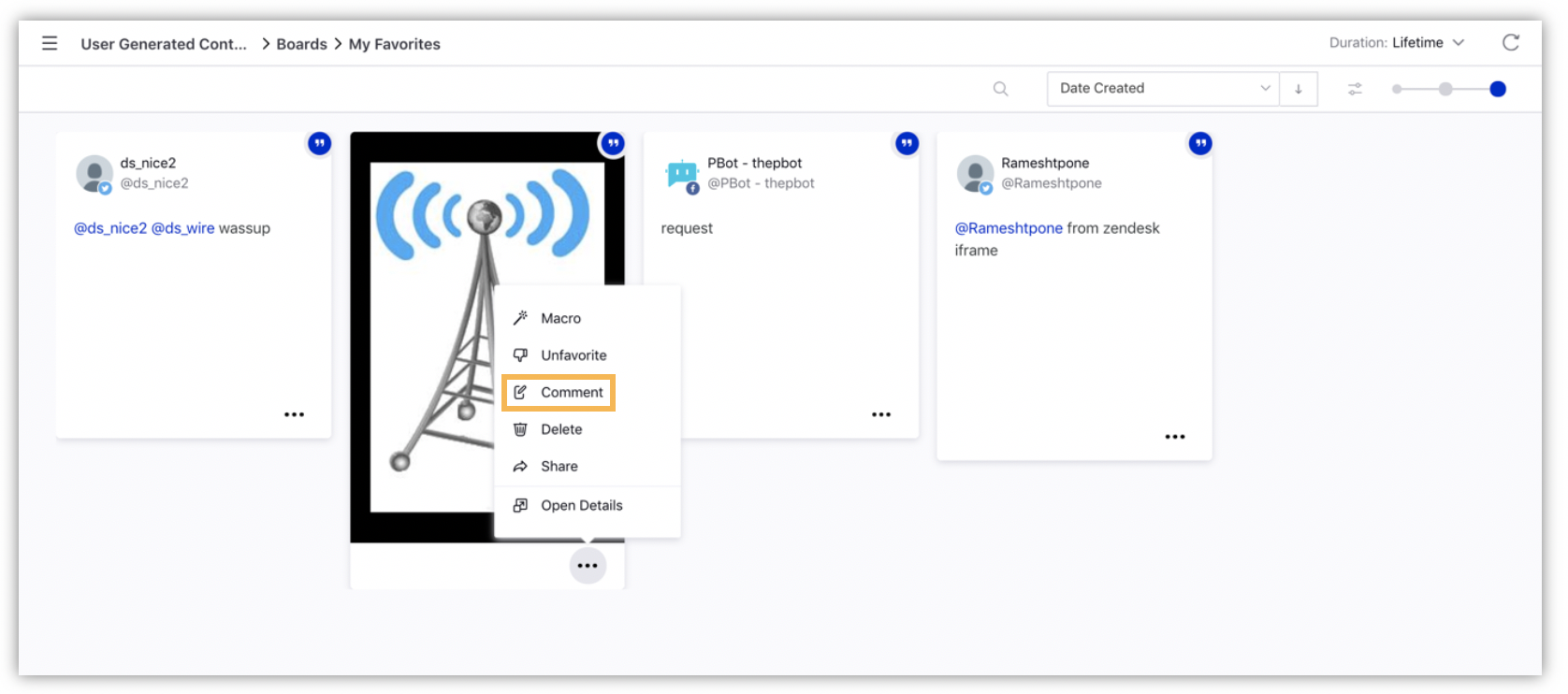This screenshot has height=694, width=1568.
Task: Go to Boards breadcrumb
Action: [301, 44]
